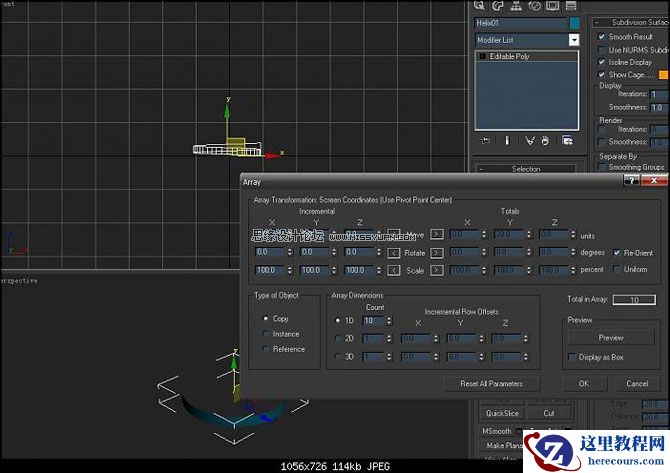Click Rotate incremental X spinner
Image resolution: width=670 pixels, height=473 pixels.
coord(290,253)
